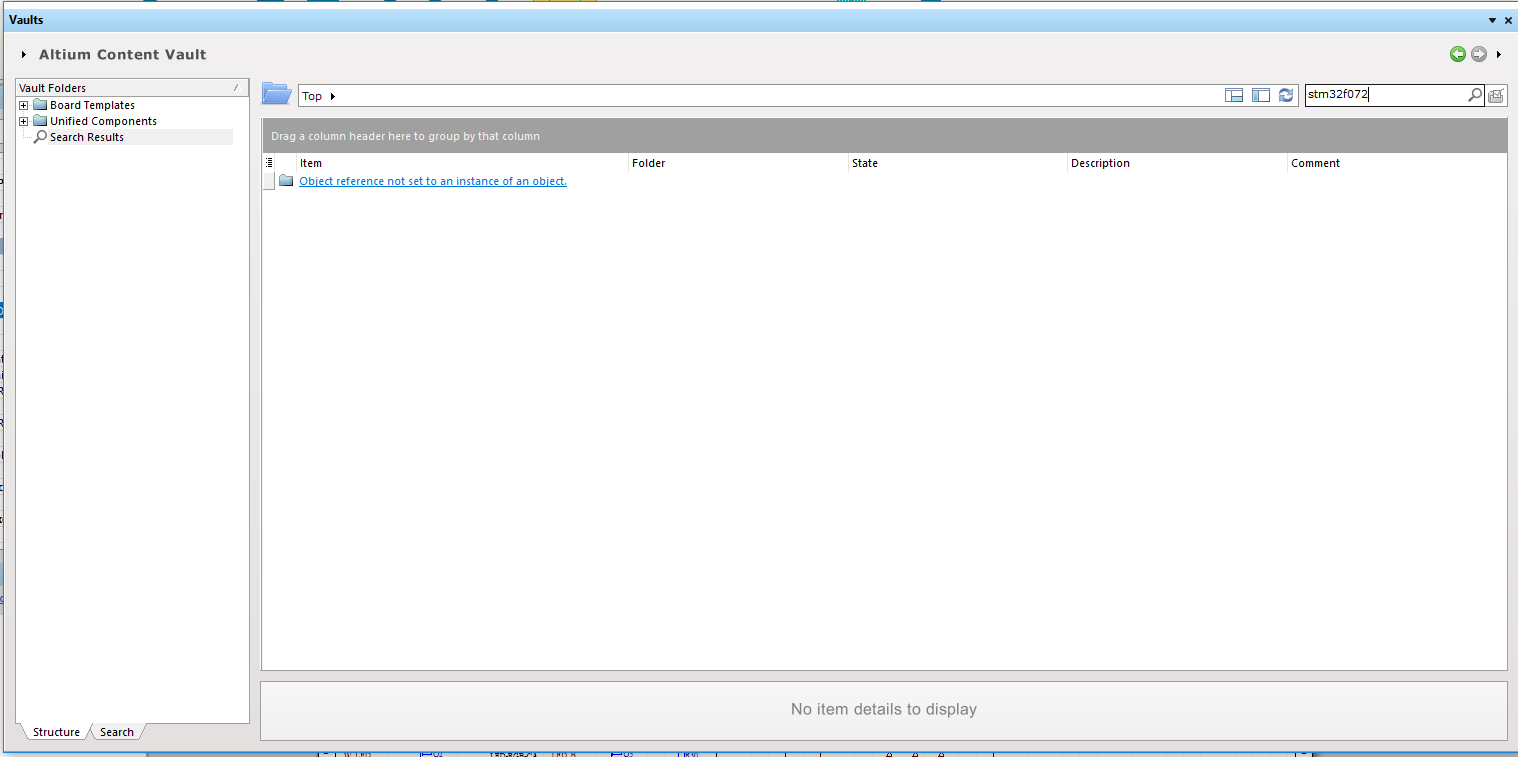Select the Board Templates folder

point(92,105)
